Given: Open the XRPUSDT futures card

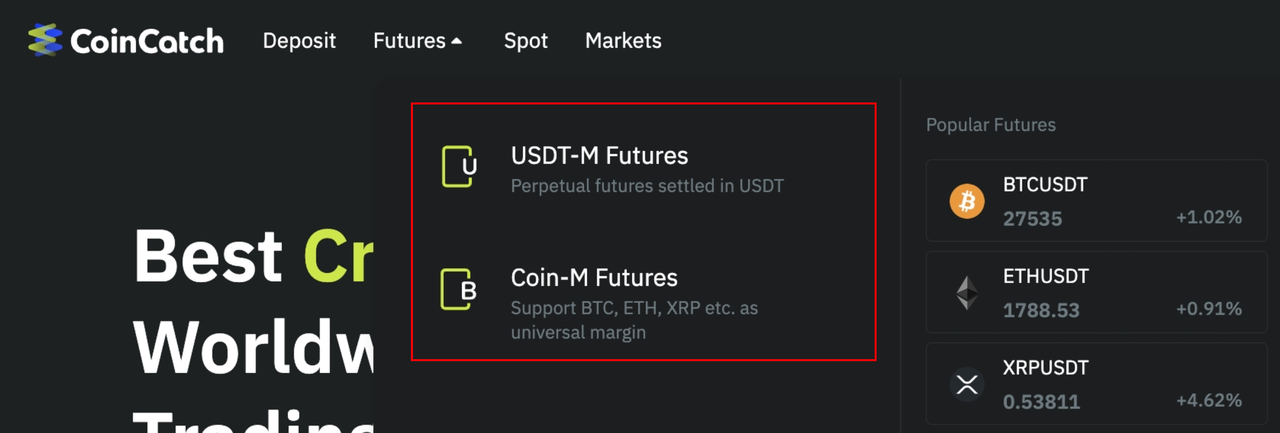Looking at the screenshot, I should [x=1096, y=384].
